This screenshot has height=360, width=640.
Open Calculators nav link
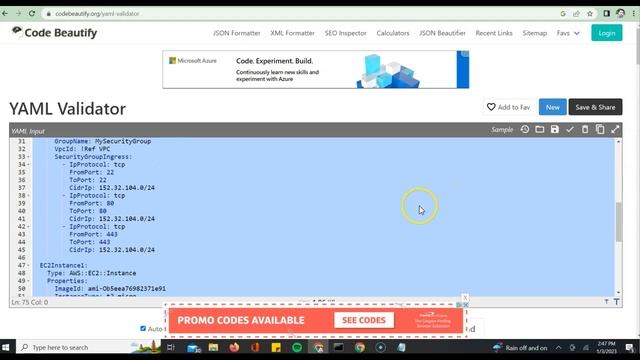tap(393, 33)
